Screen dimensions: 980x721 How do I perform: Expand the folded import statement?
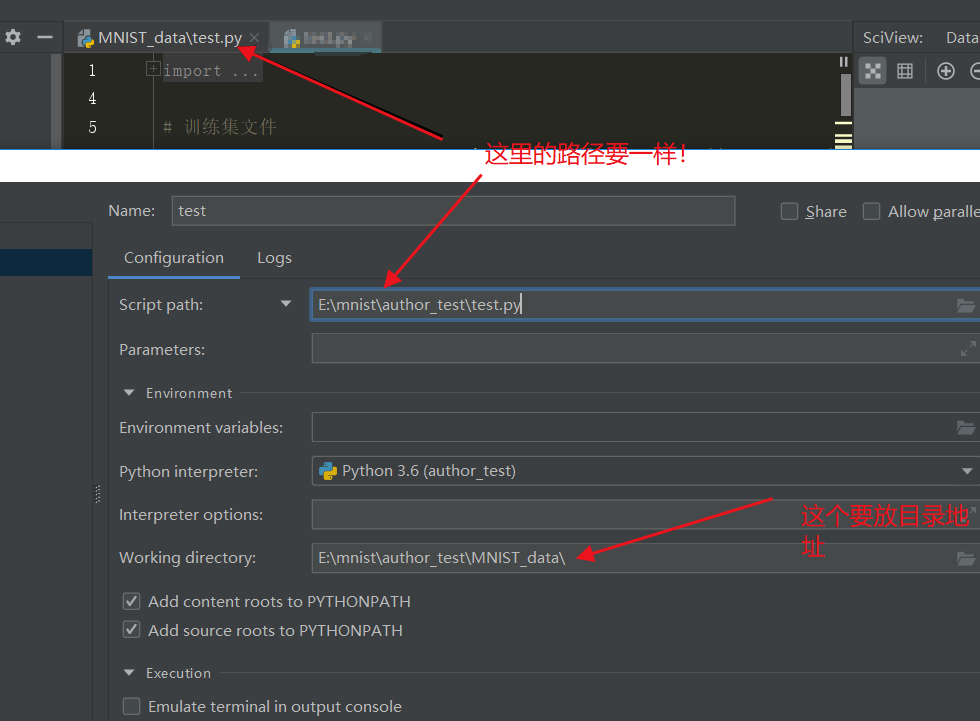coord(153,68)
